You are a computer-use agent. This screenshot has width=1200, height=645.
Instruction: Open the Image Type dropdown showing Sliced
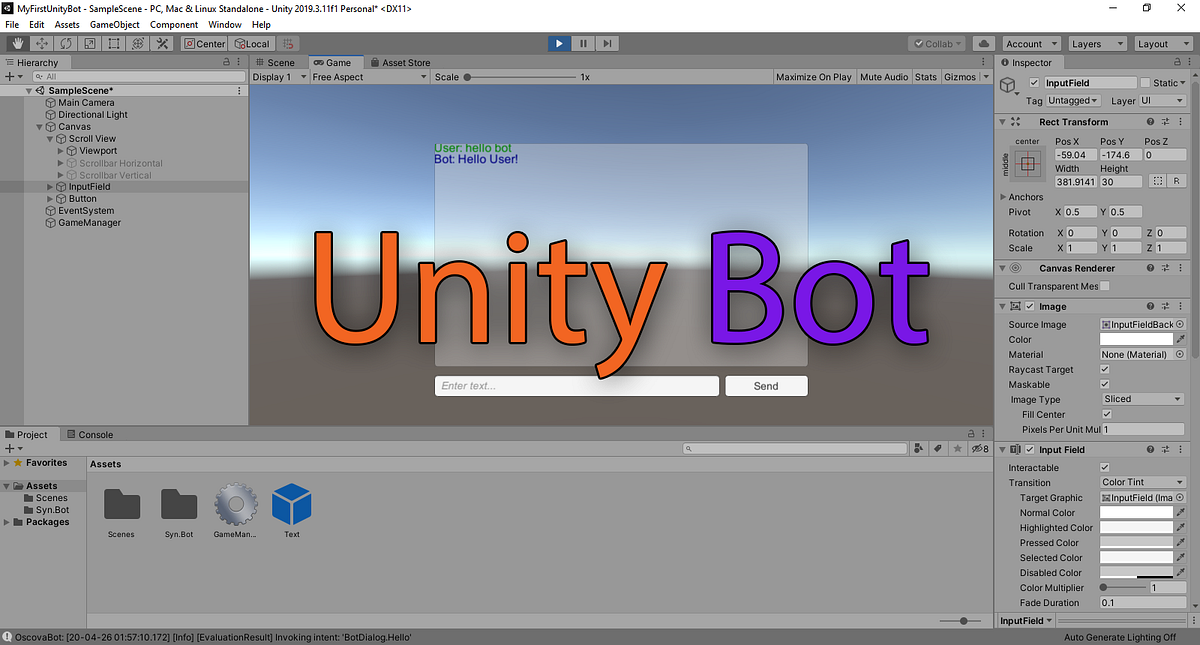(1140, 399)
